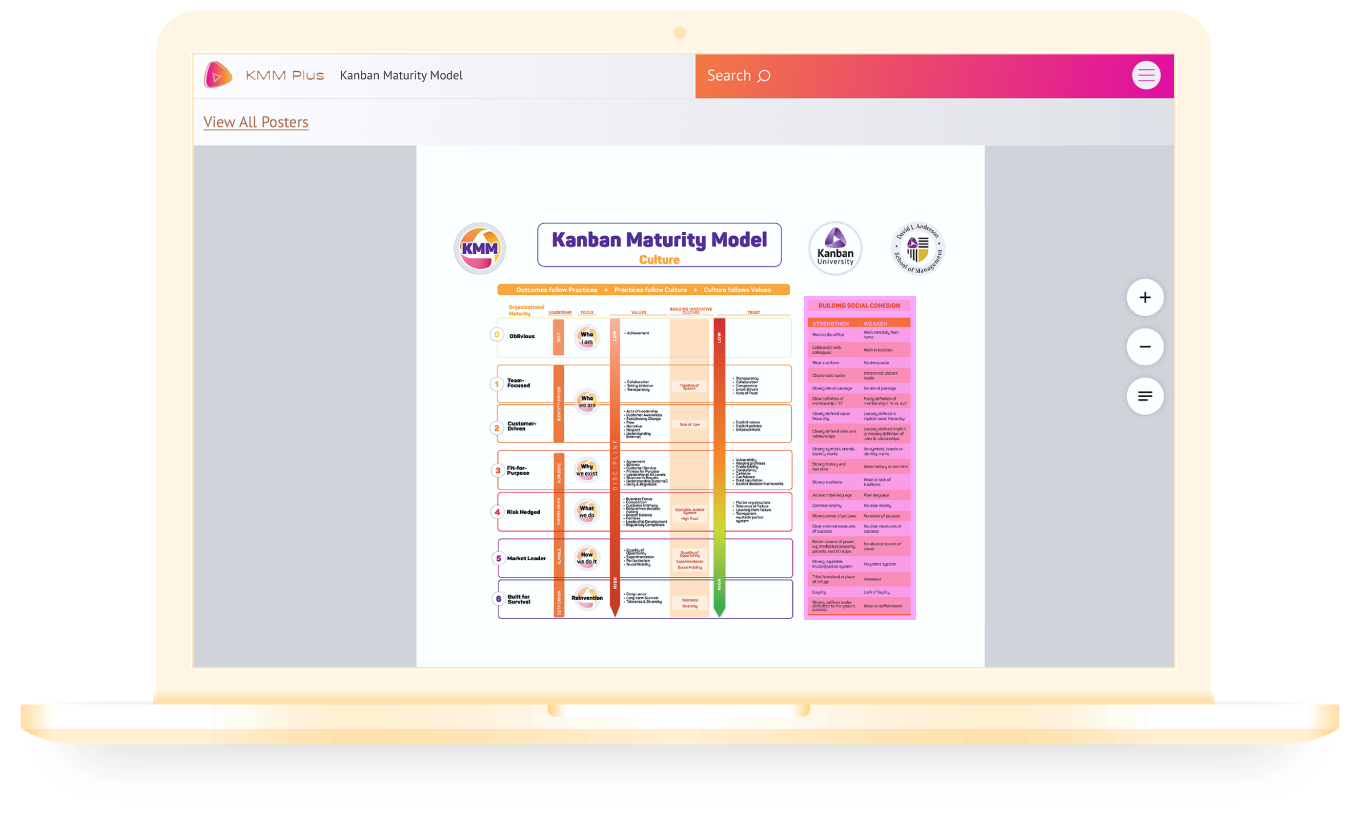Click the red vertical DISCIPLINE arrow bar
Screen dimensions: 1360x824
tap(615, 467)
